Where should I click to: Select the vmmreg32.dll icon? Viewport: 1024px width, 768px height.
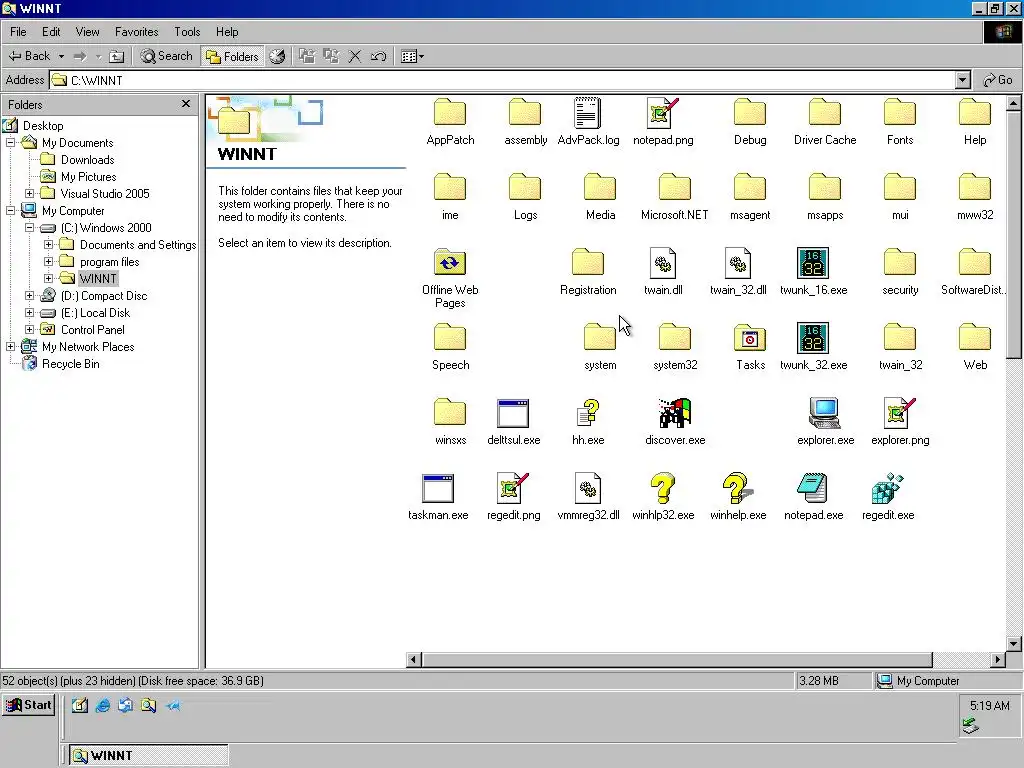click(x=588, y=488)
